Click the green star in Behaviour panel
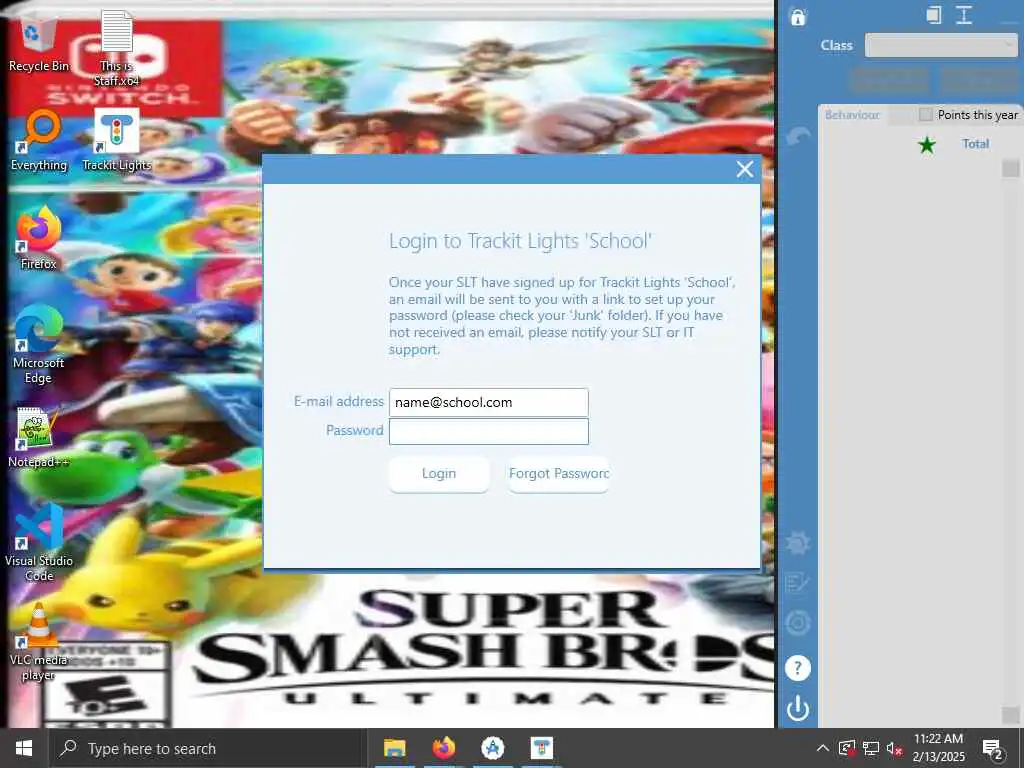Viewport: 1024px width, 768px height. [927, 144]
